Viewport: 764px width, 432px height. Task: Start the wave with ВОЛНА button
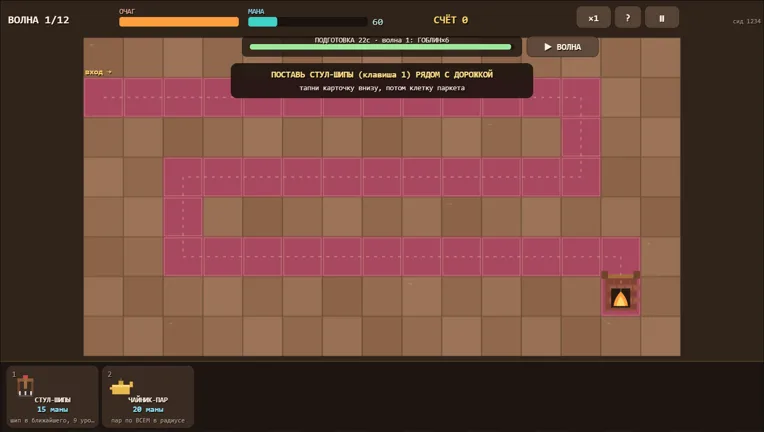(563, 47)
